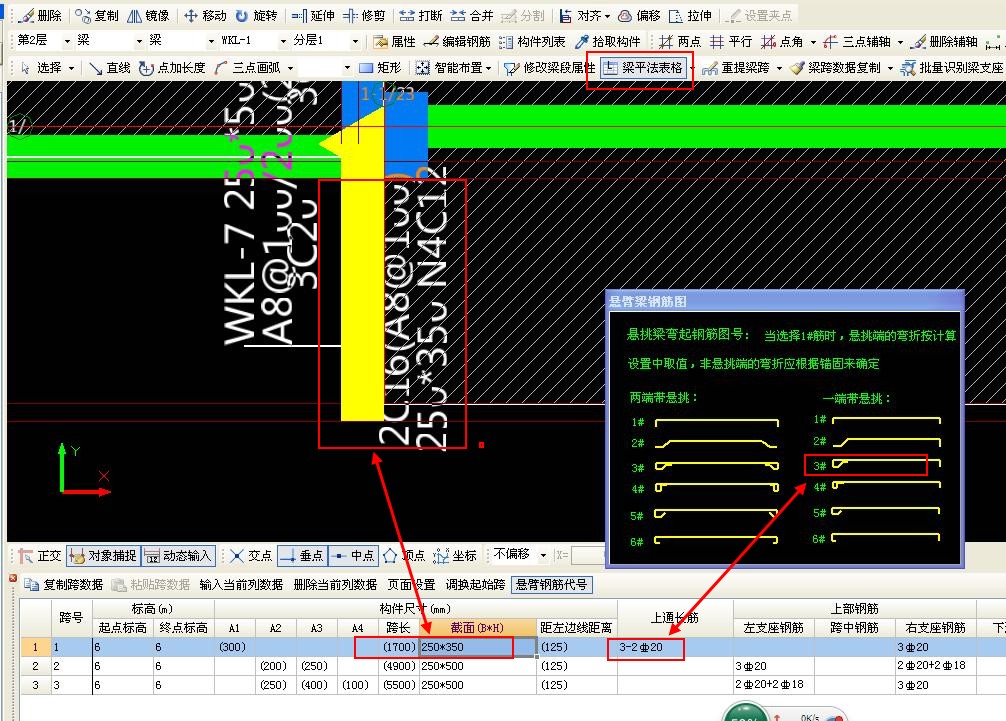This screenshot has height=721, width=1006.
Task: Select the 合并 merge tool
Action: tap(472, 15)
